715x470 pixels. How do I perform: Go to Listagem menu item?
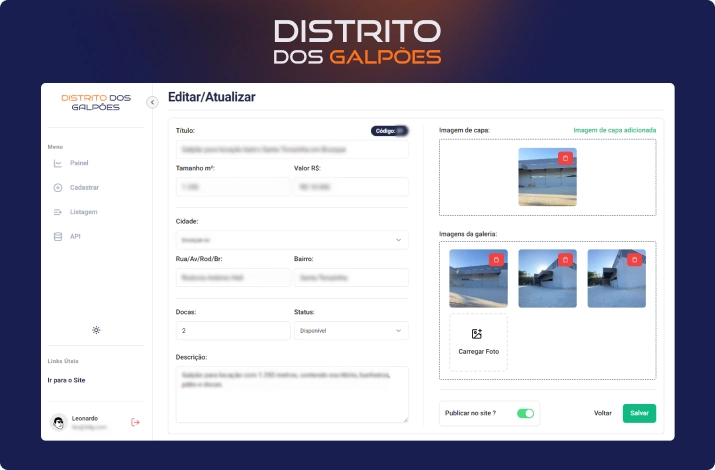(x=83, y=212)
